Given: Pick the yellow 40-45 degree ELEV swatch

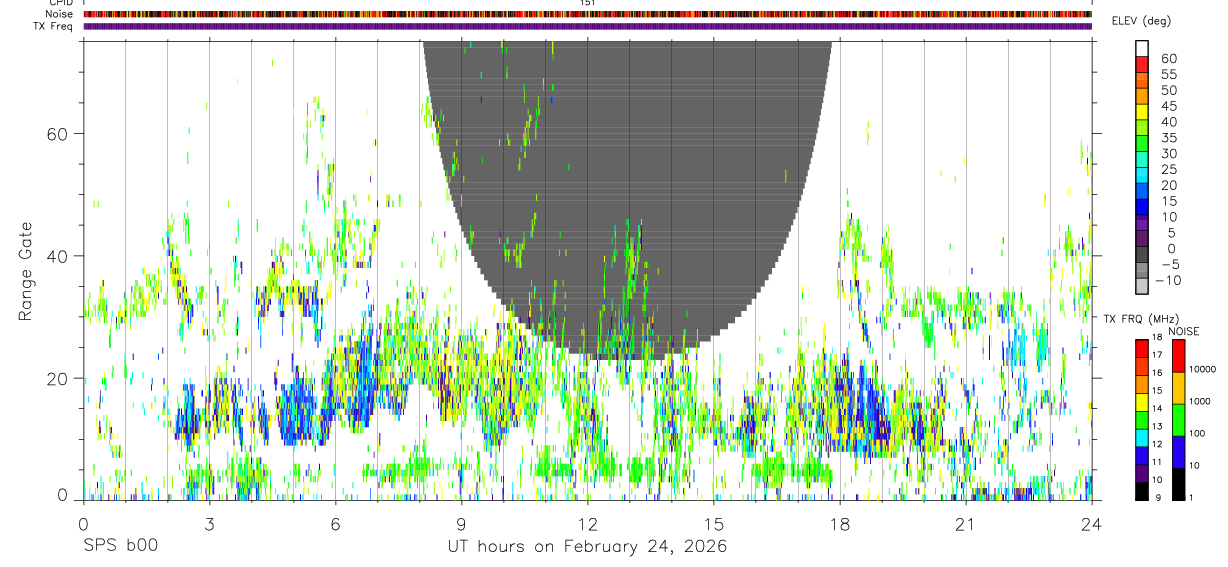Looking at the screenshot, I should pos(1143,113).
